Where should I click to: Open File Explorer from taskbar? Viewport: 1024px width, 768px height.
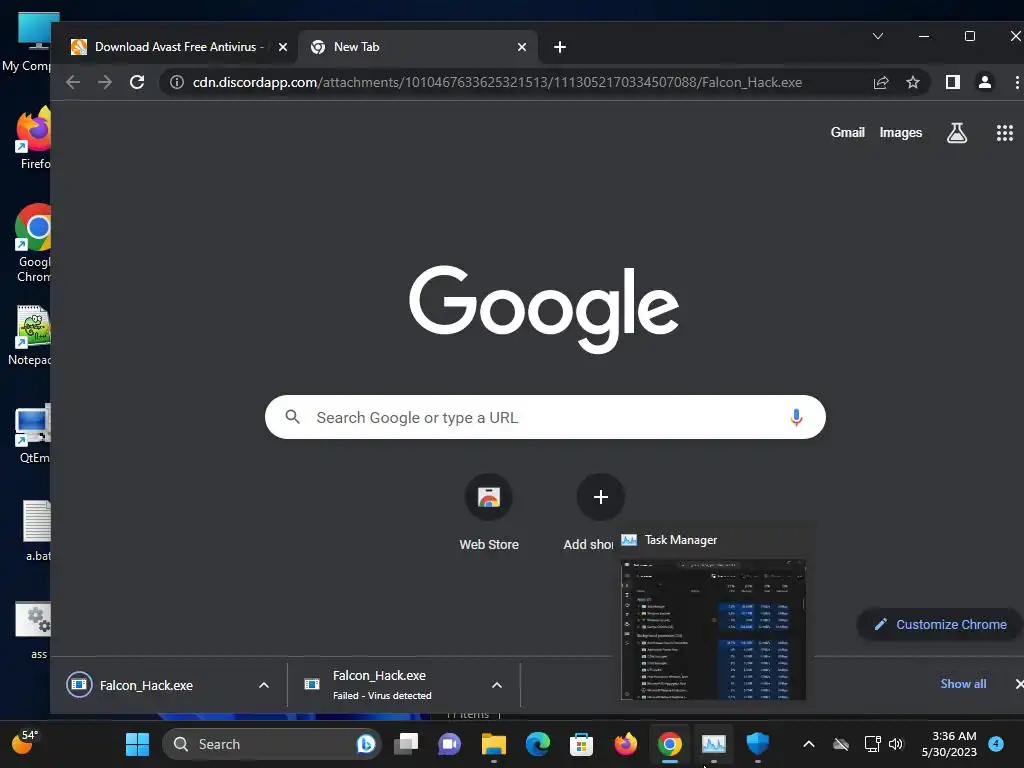494,744
